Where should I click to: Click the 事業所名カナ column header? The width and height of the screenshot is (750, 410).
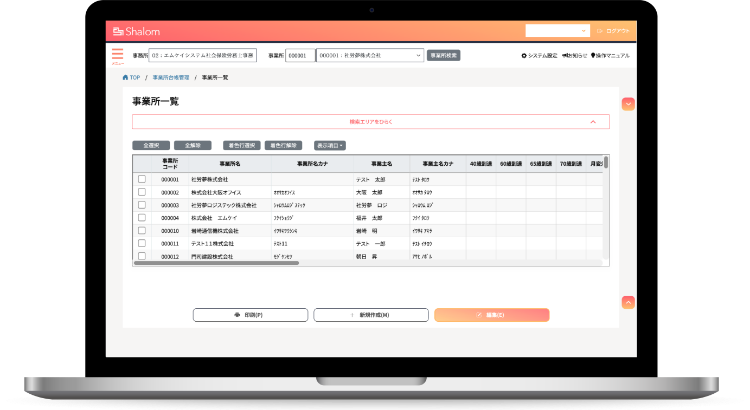(312, 164)
